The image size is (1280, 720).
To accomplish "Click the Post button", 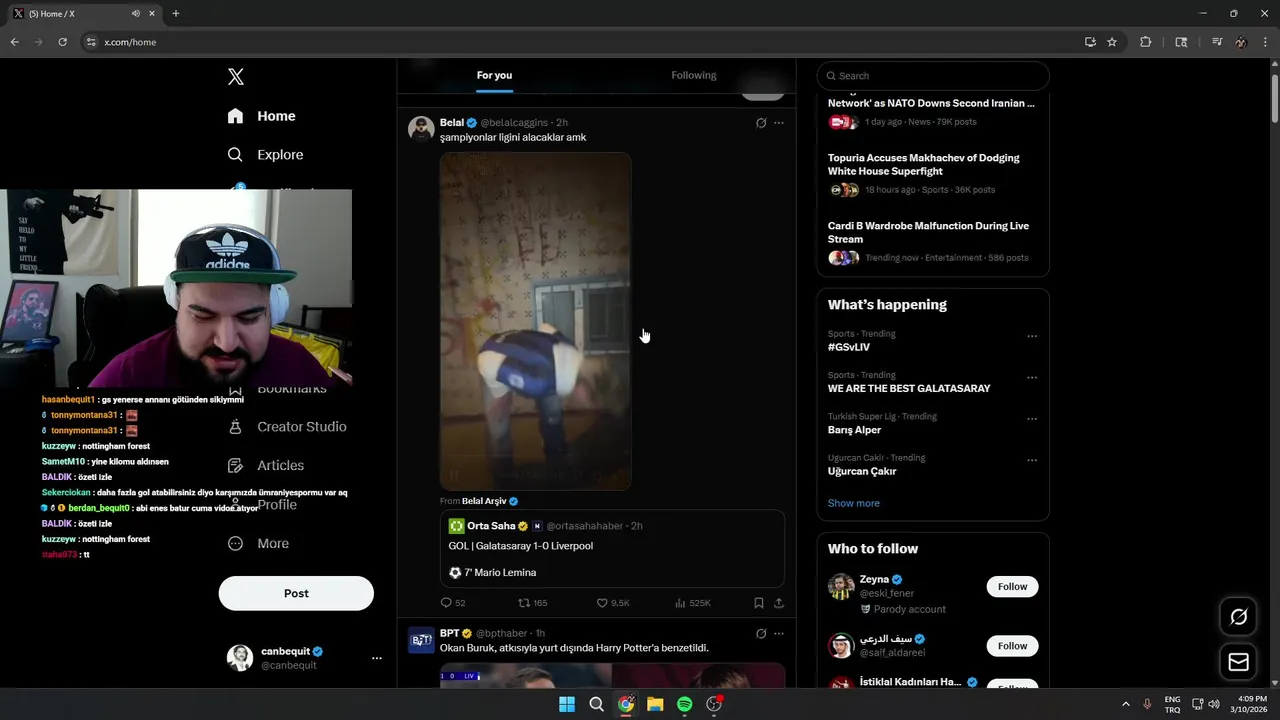I will (296, 593).
